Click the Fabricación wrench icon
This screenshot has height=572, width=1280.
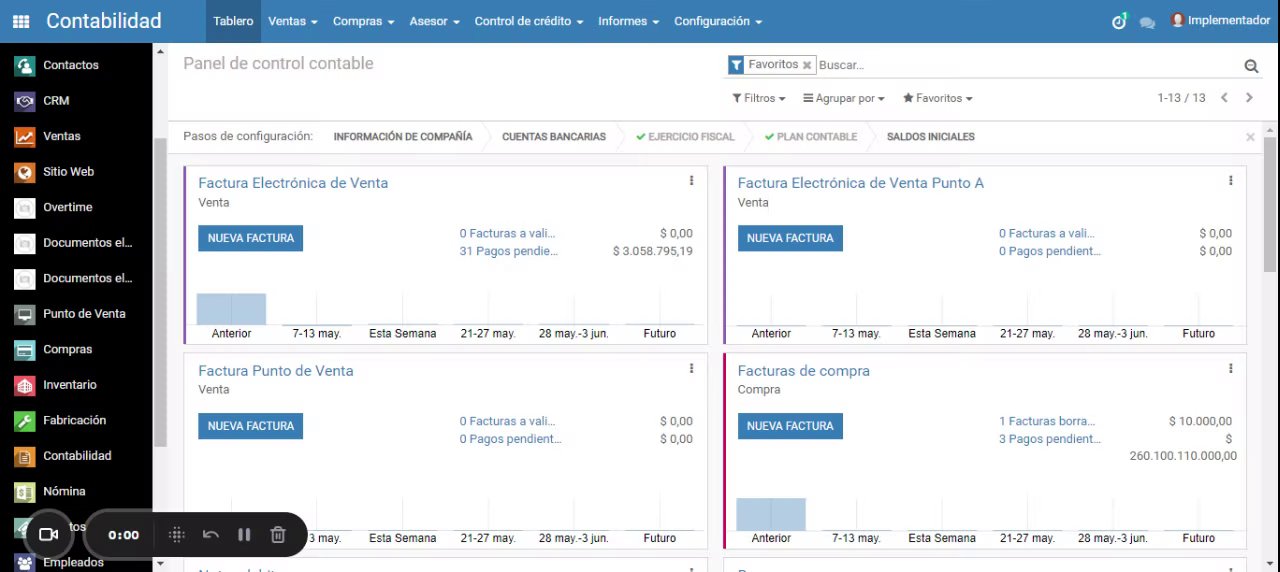point(25,421)
